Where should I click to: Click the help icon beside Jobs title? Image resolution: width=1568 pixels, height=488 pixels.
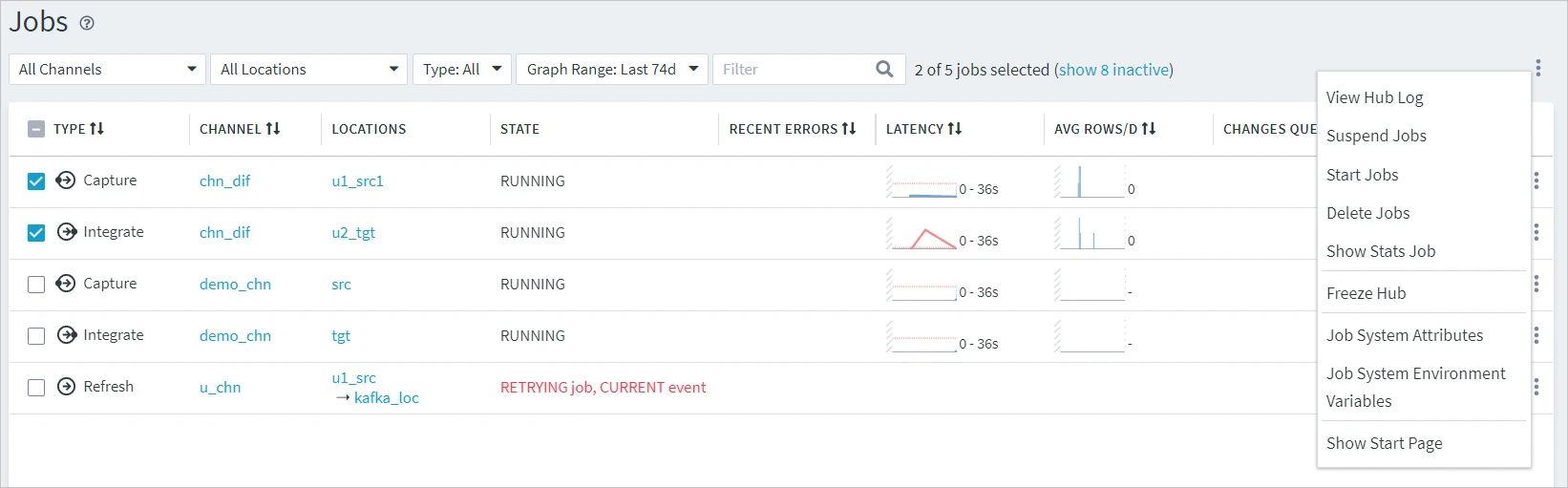tap(87, 24)
